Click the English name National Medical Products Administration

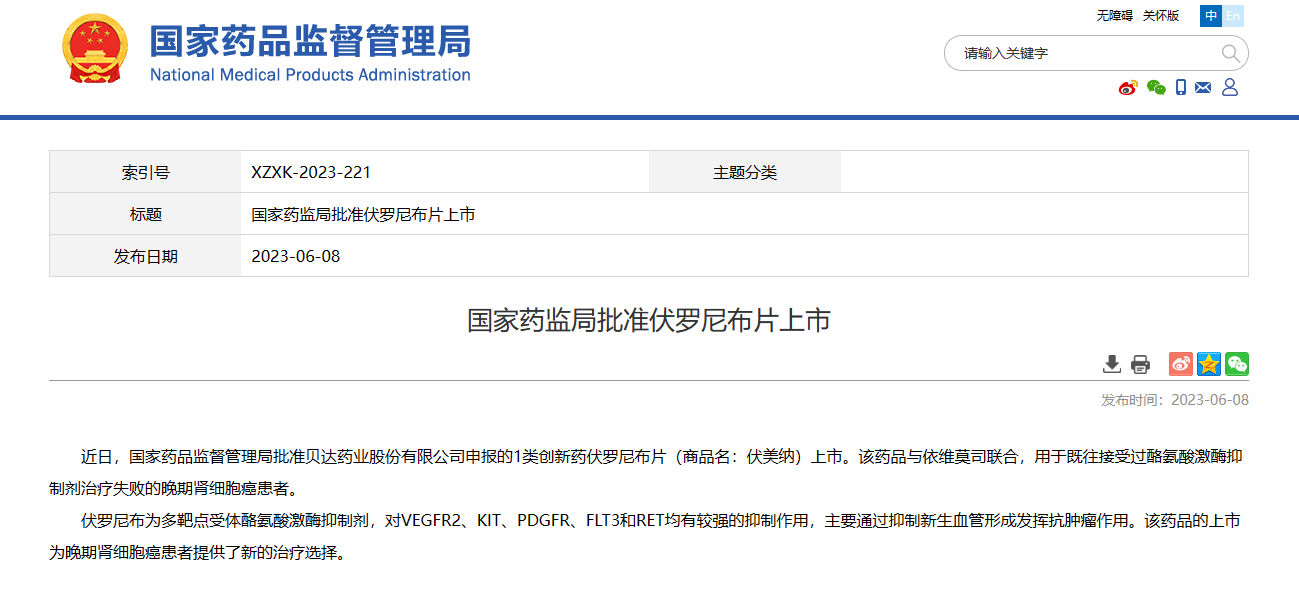(x=310, y=75)
